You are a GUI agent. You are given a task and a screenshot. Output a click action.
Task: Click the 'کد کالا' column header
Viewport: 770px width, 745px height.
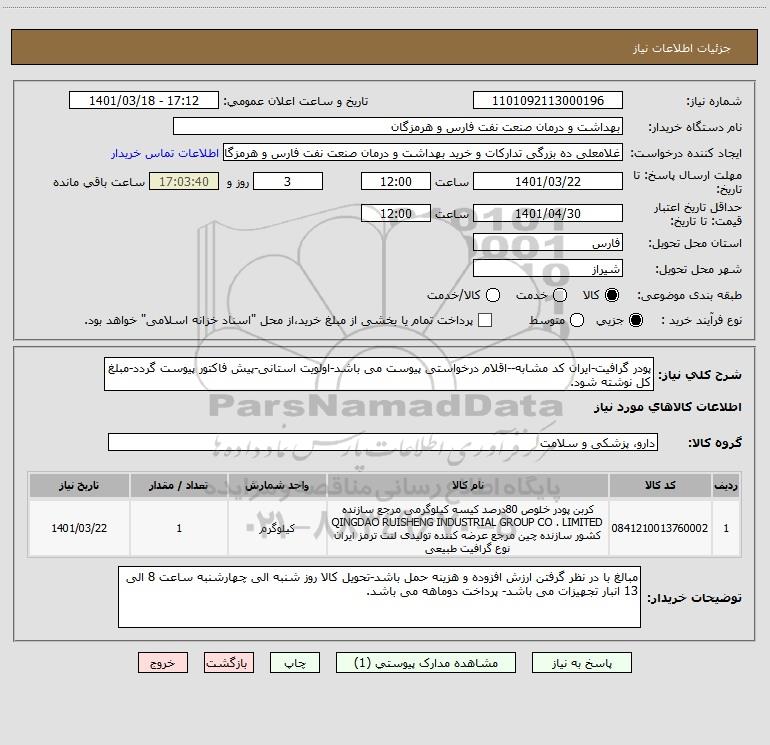660,485
